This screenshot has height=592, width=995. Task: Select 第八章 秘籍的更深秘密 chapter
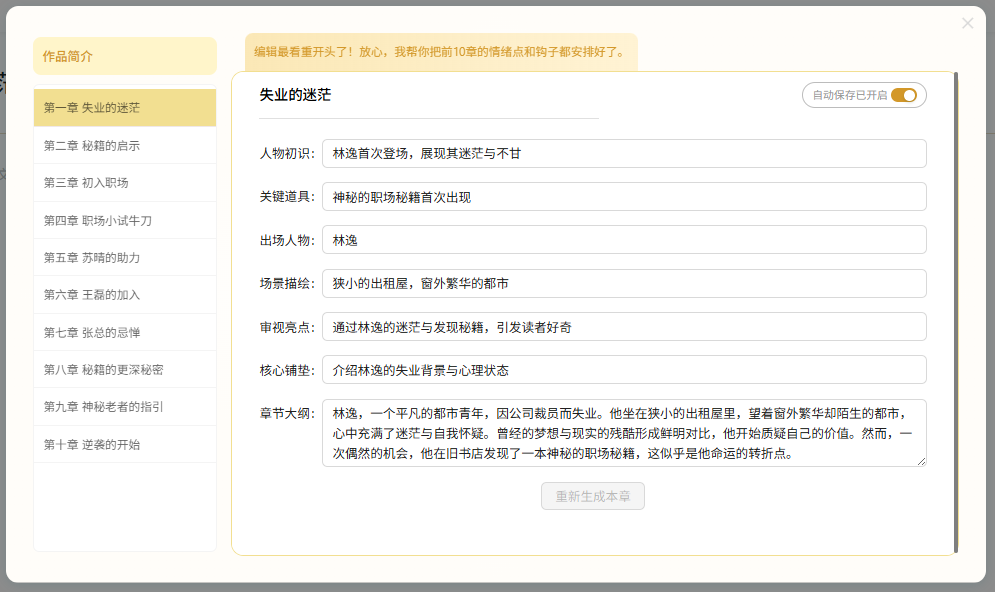(125, 369)
